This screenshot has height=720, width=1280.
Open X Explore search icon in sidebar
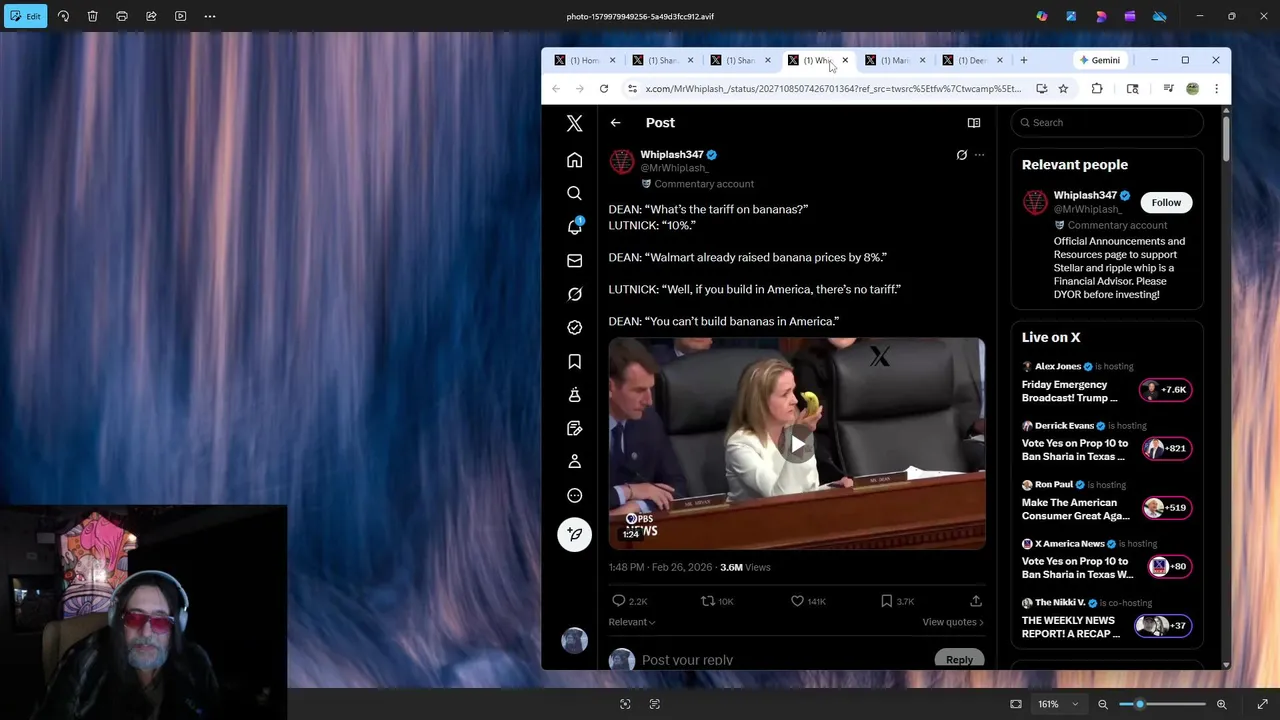pyautogui.click(x=574, y=193)
